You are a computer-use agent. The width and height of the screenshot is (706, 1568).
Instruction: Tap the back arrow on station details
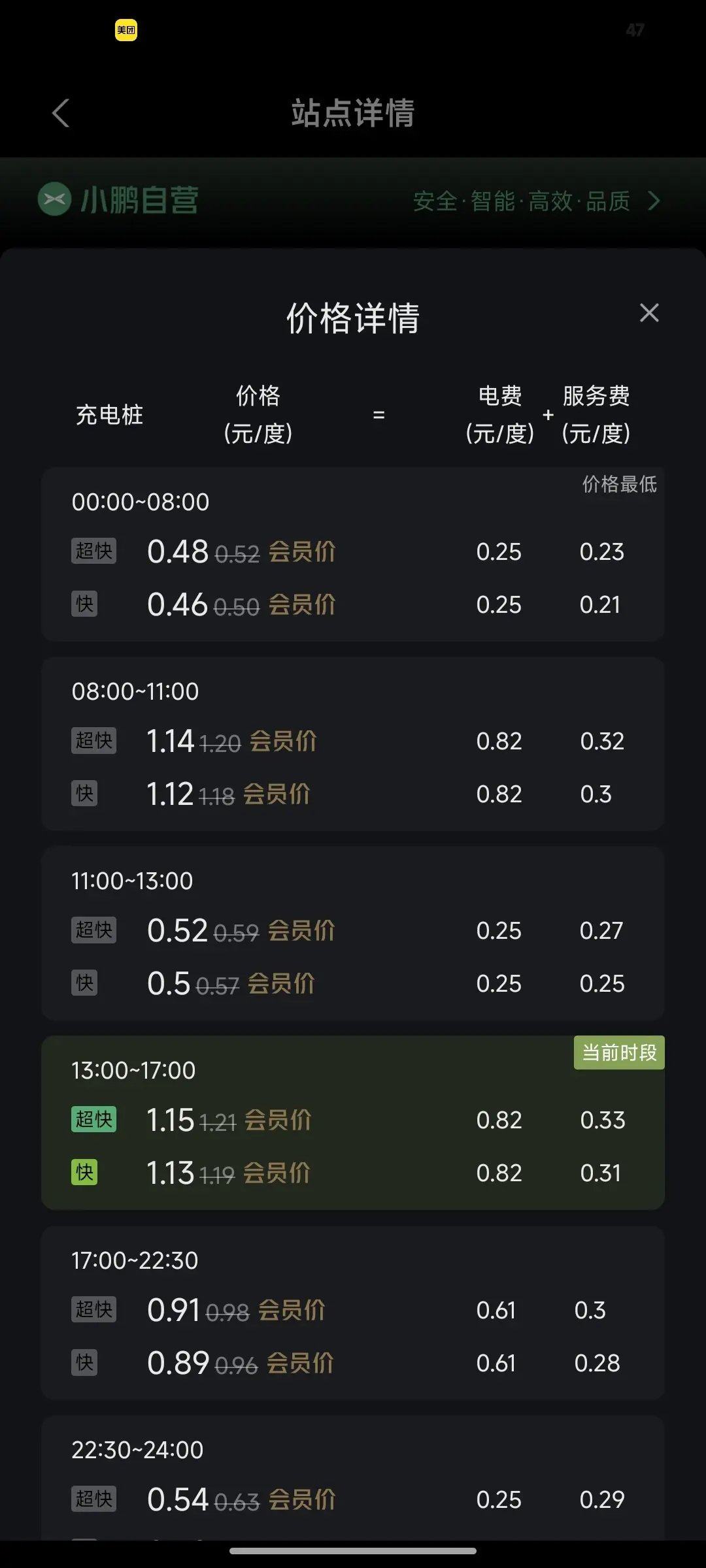point(61,113)
